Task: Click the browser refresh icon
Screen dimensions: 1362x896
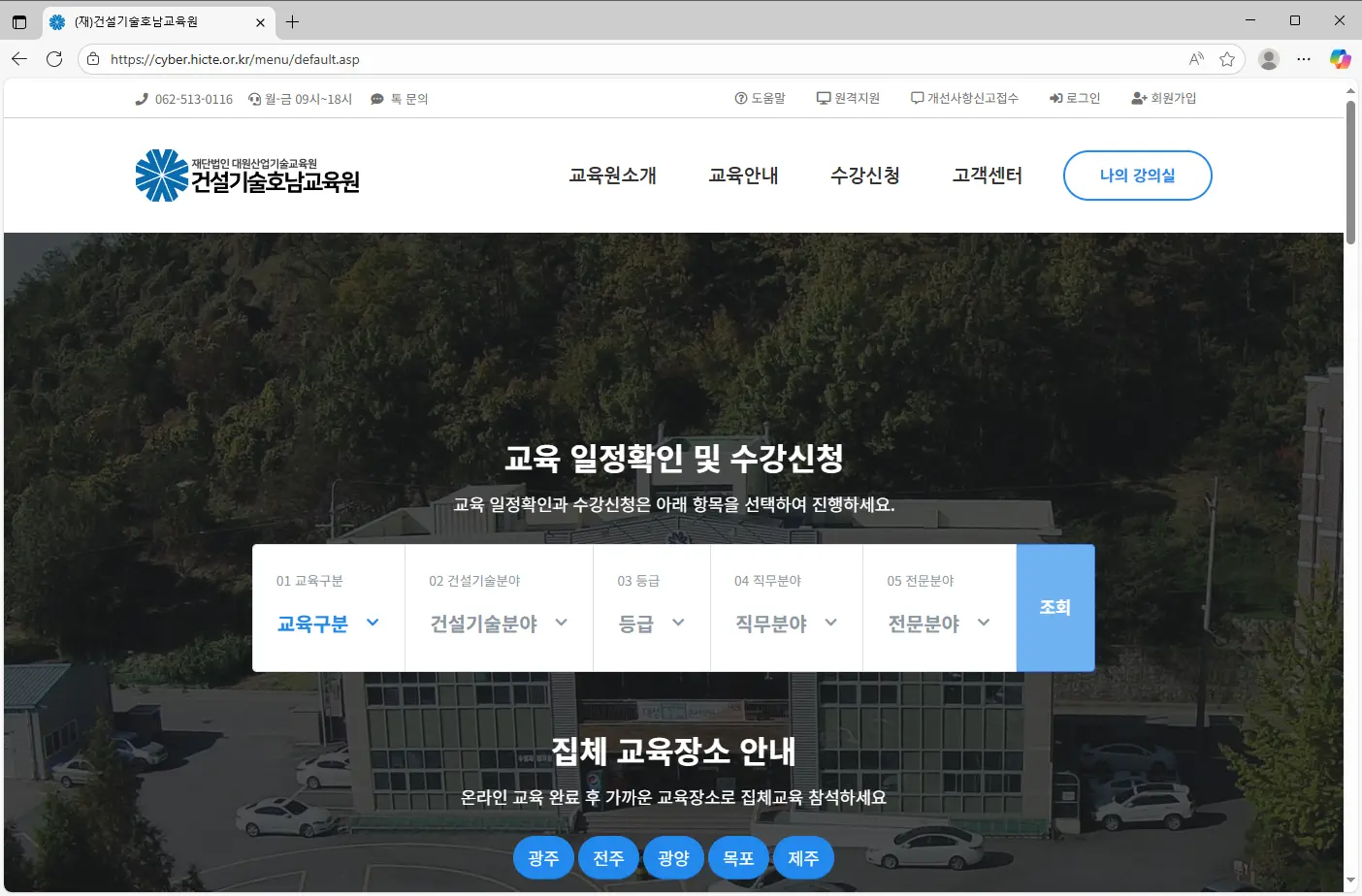Action: 54,59
